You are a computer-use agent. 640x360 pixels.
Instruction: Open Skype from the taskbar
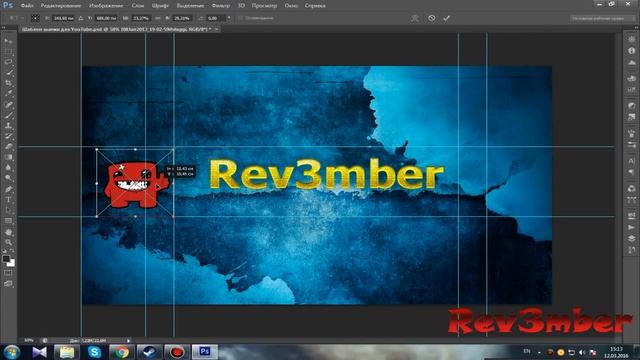[x=94, y=352]
